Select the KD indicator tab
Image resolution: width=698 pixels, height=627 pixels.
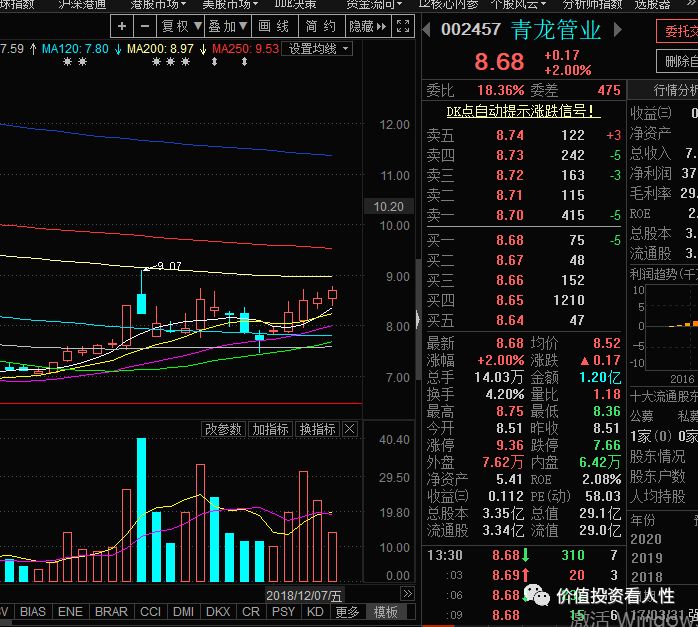315,611
